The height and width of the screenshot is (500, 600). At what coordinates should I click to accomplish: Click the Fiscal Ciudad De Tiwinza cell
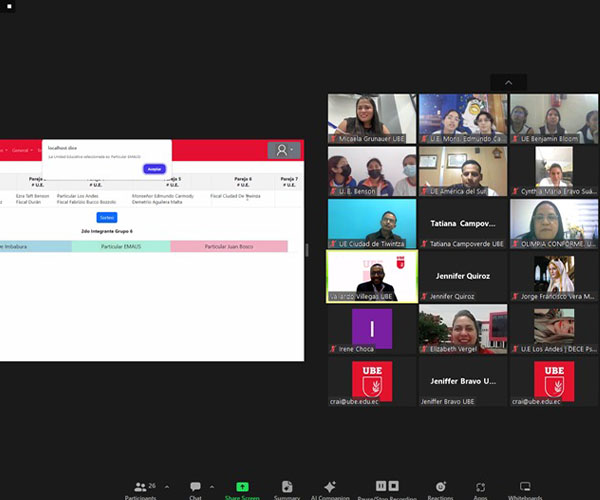(x=235, y=196)
